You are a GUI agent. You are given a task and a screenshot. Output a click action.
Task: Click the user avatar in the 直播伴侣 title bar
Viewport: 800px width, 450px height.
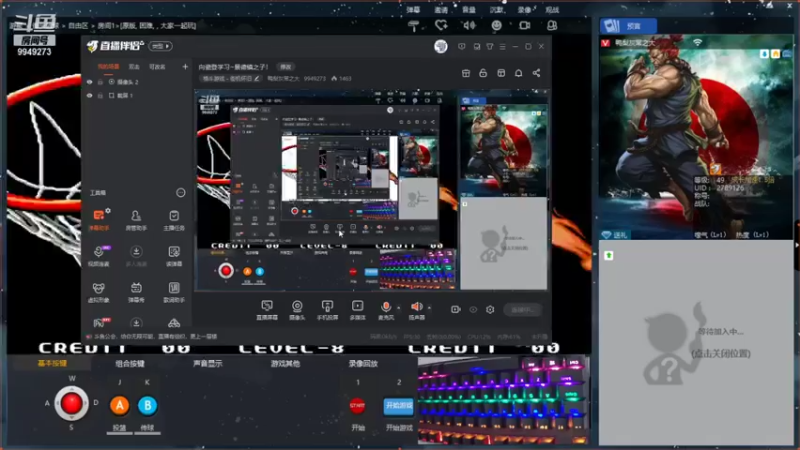441,46
